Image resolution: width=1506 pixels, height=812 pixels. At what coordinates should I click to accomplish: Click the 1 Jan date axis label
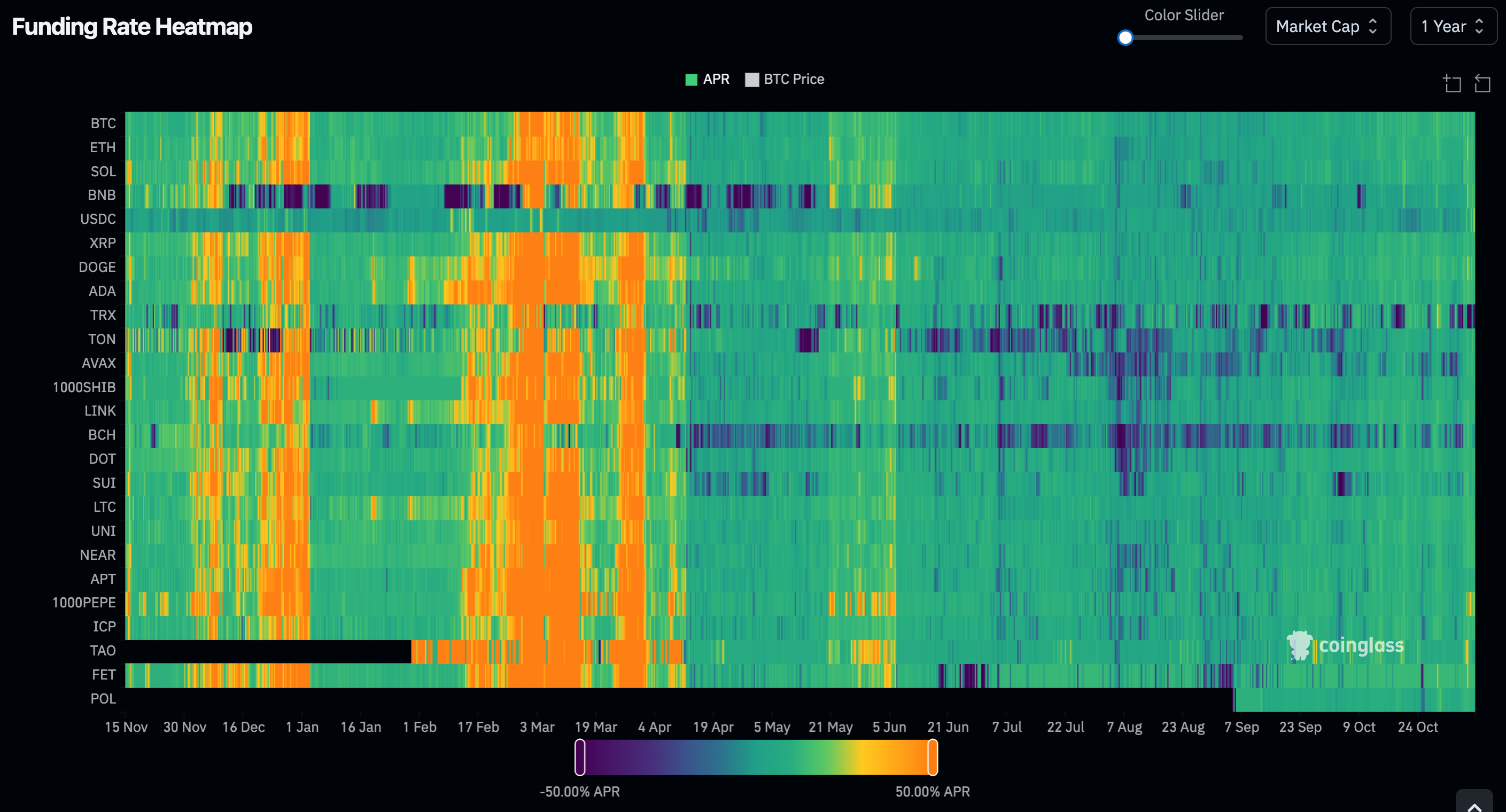301,727
